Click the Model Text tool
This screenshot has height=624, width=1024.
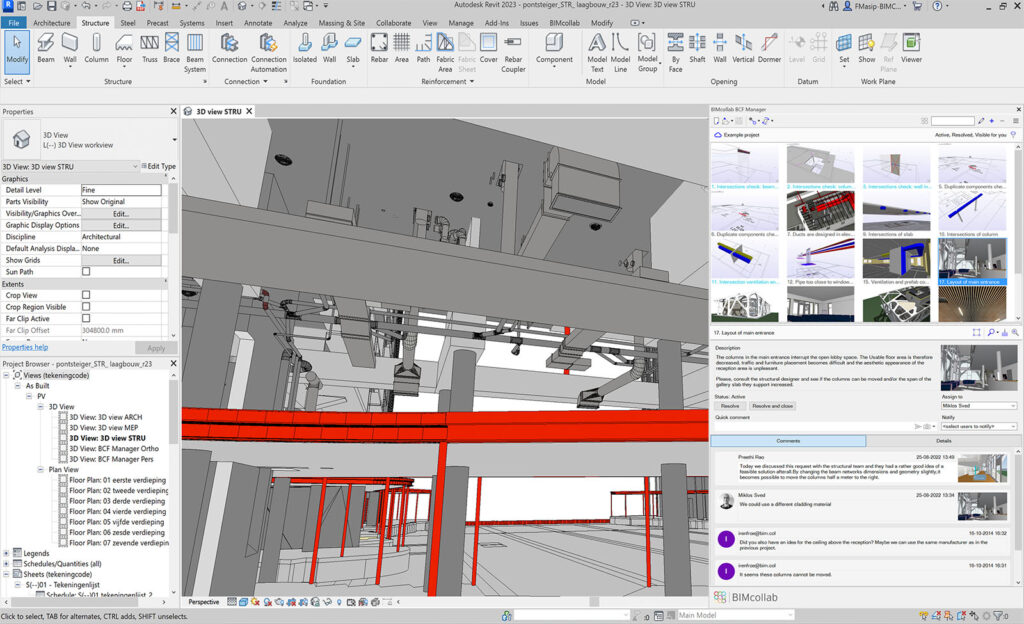pos(597,52)
